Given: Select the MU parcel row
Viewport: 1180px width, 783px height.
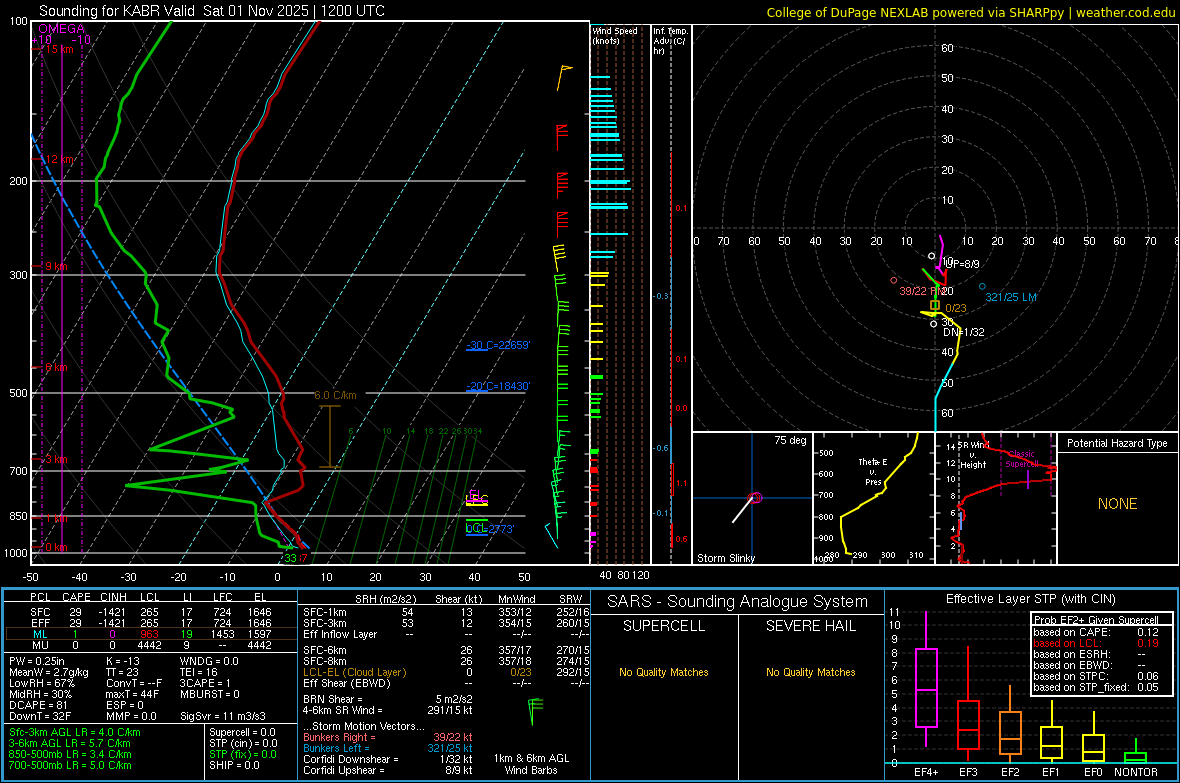Looking at the screenshot, I should [x=151, y=645].
